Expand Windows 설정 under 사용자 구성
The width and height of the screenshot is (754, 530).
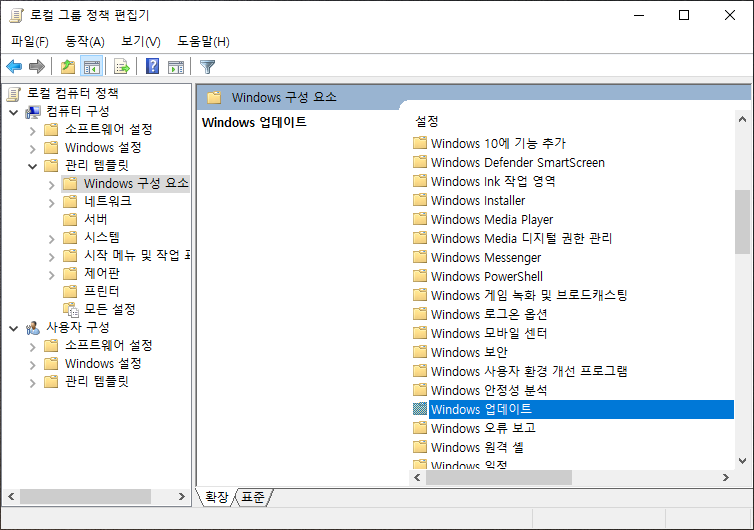32,365
